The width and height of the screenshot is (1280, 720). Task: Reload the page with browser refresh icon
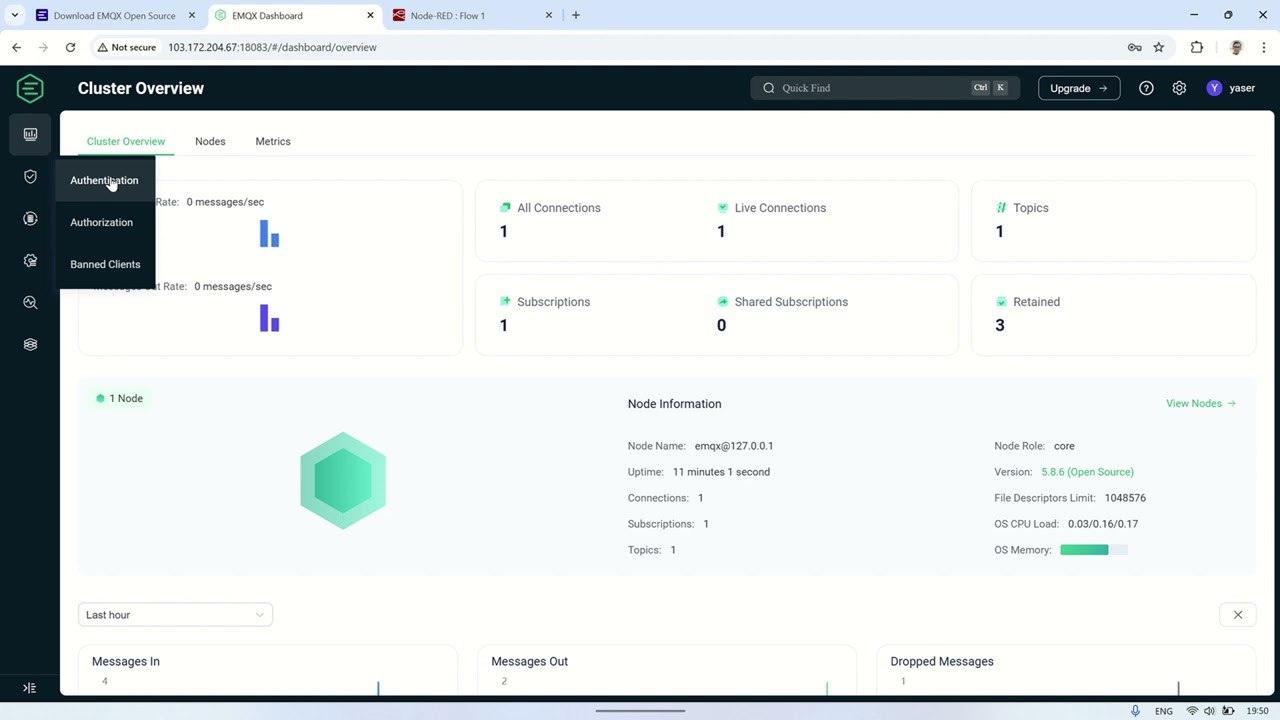coord(70,47)
